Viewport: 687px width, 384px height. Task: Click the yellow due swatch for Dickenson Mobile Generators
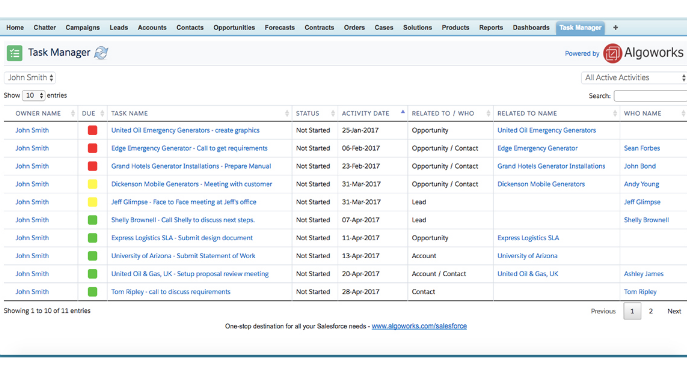(92, 184)
